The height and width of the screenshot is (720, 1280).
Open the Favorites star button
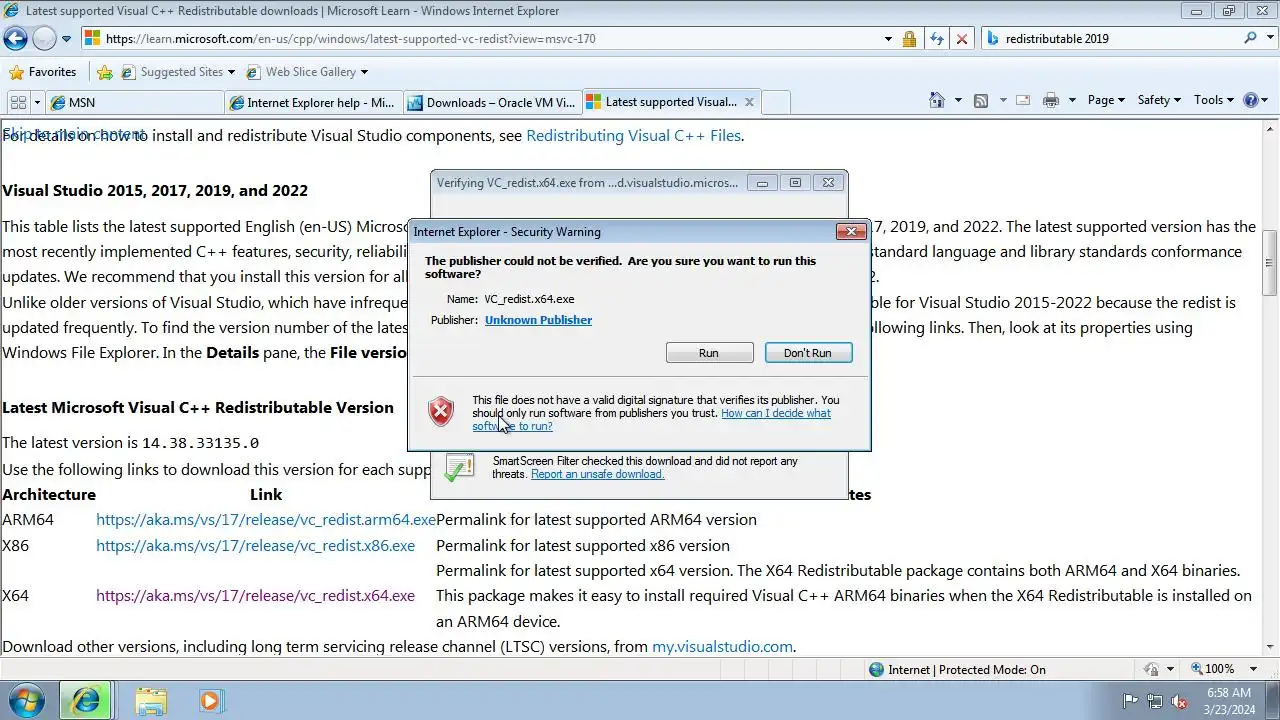(43, 72)
